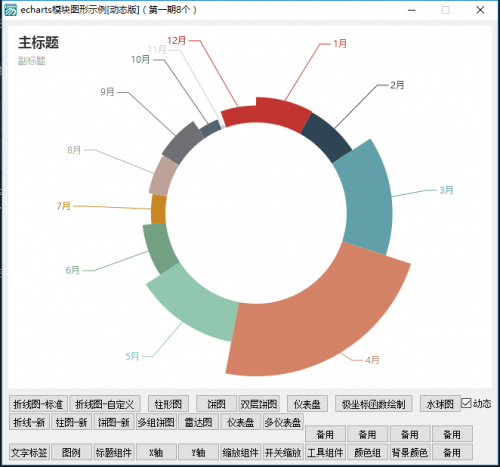Select the 多组饼图 button
500x467 pixels.
156,422
